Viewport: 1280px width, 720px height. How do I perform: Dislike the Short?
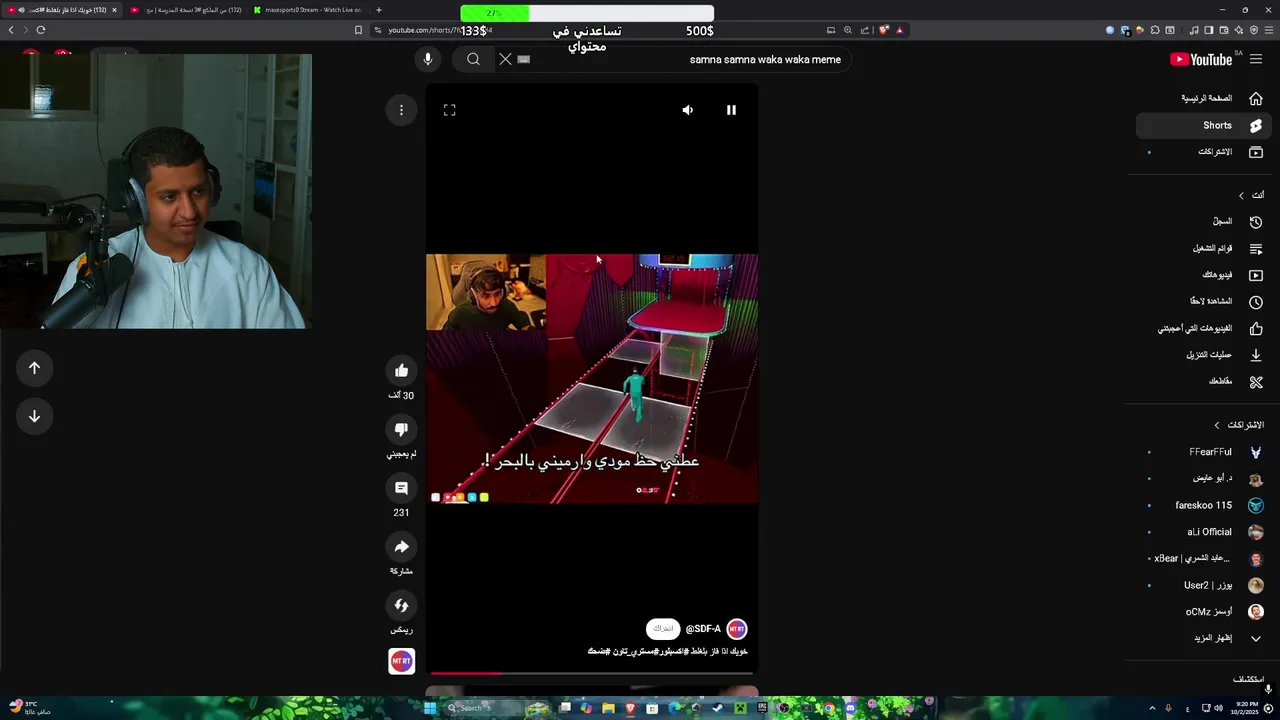[x=401, y=429]
